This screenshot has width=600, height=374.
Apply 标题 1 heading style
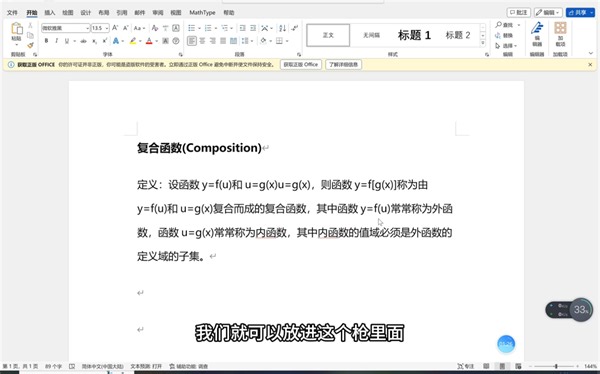coord(414,35)
